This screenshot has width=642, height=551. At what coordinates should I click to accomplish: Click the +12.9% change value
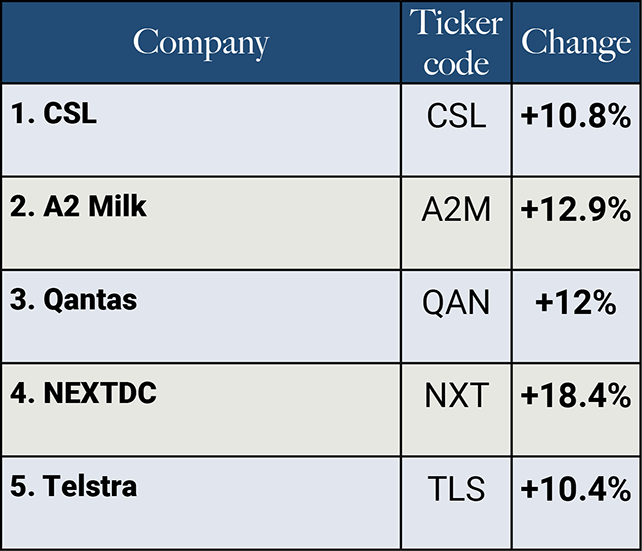(576, 210)
